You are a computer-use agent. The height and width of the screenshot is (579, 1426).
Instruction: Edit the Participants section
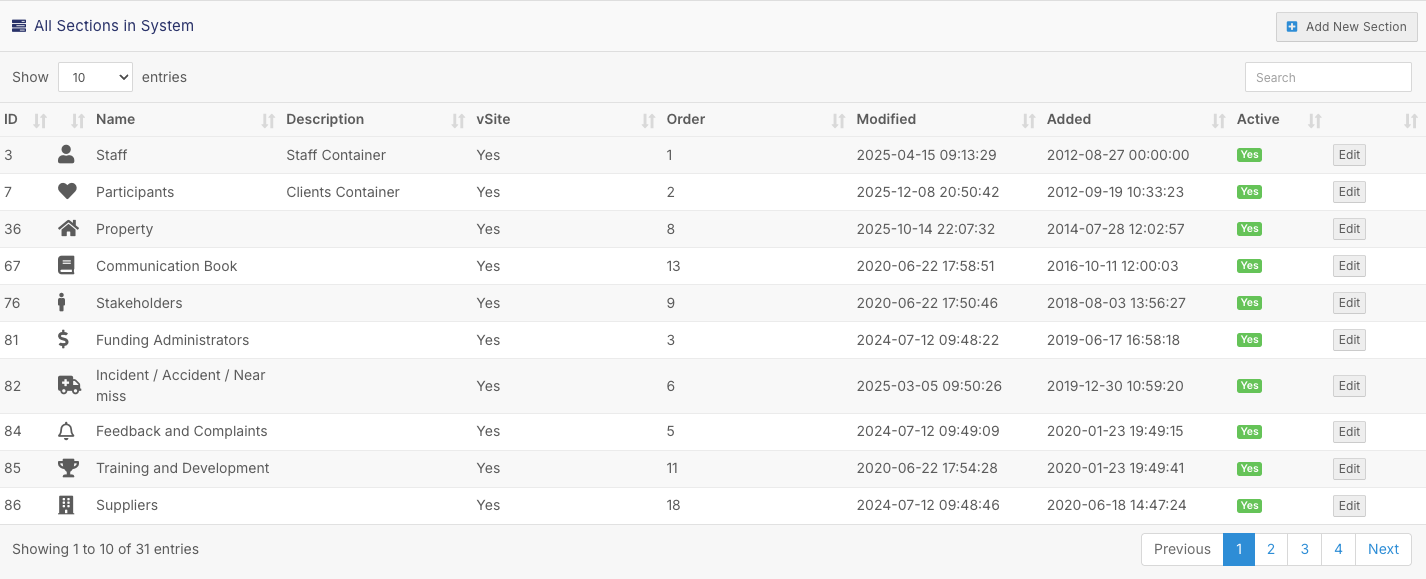(x=1349, y=192)
